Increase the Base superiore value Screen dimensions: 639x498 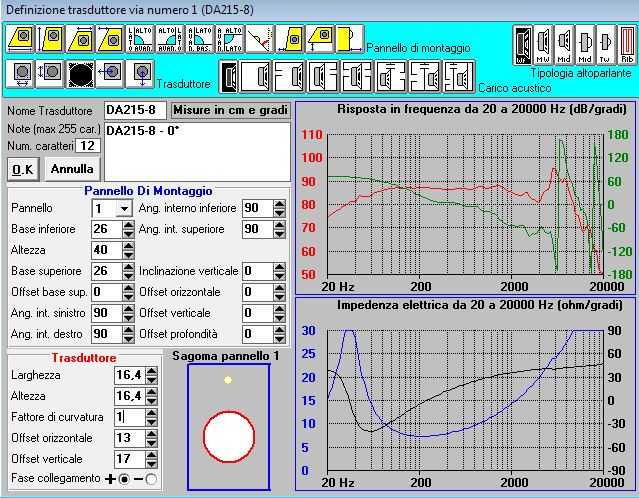(x=128, y=267)
